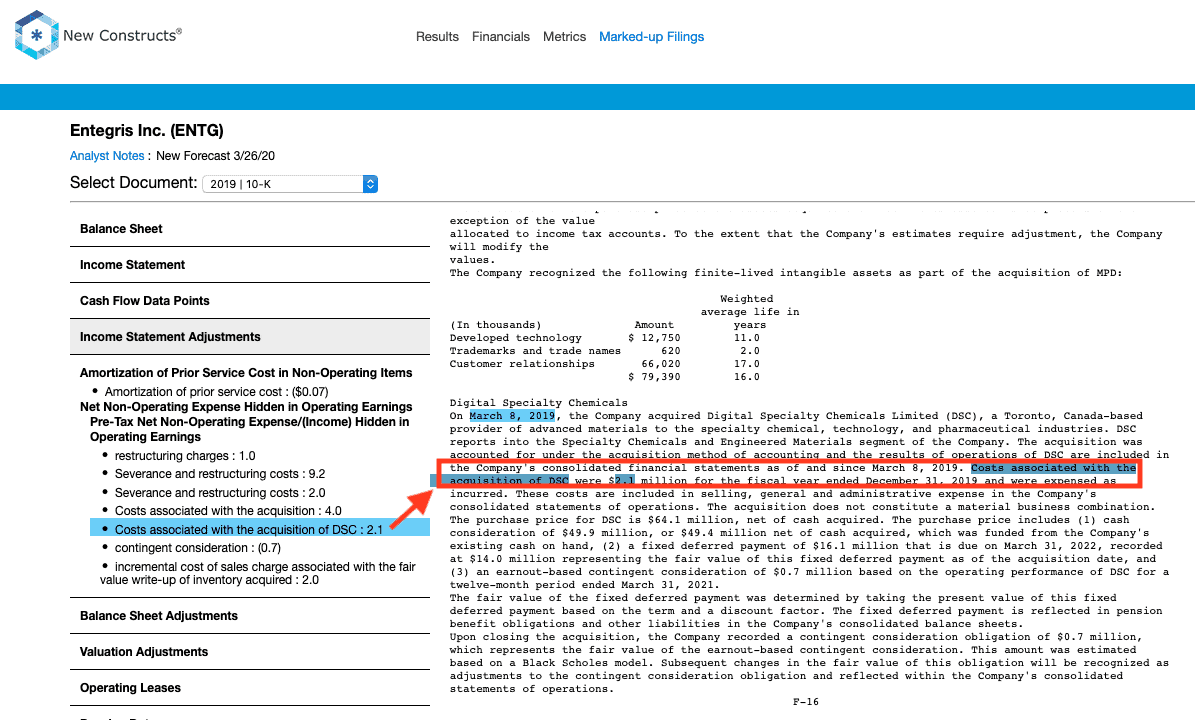Click the '66,020' amount for Customer relationships

pos(661,364)
